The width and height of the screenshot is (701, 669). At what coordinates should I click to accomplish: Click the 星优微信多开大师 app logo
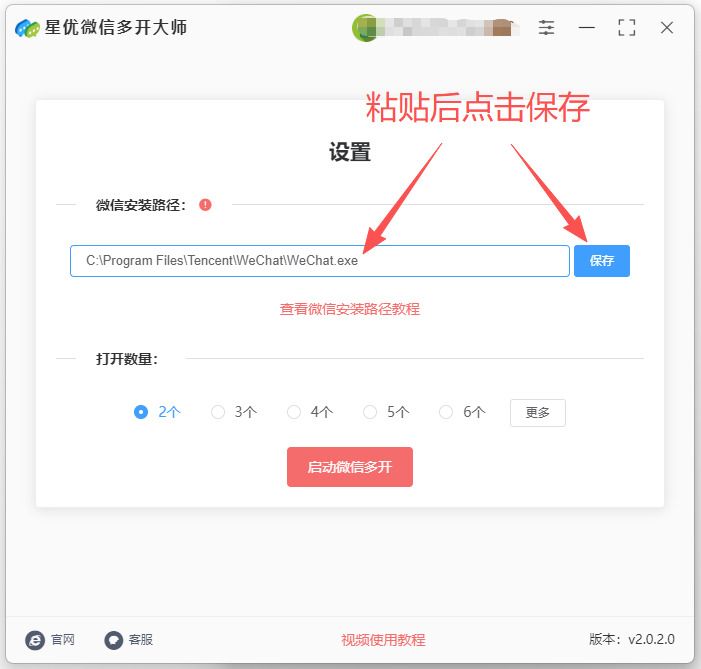coord(27,28)
